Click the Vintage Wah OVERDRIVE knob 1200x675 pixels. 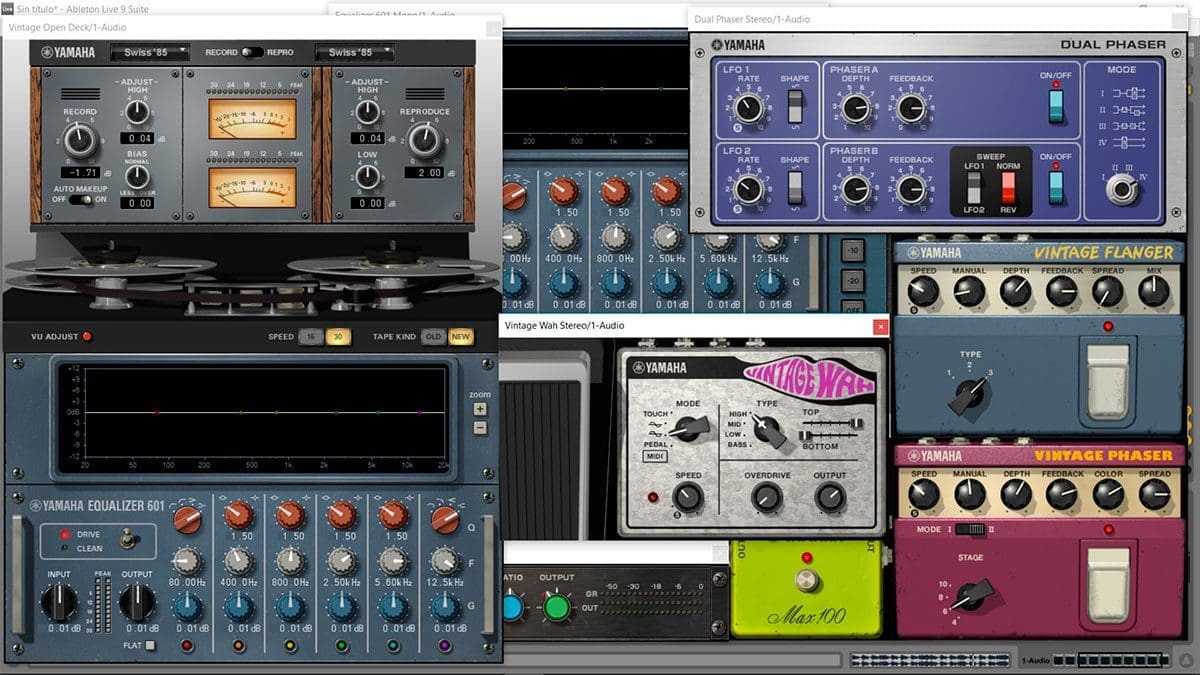click(x=766, y=496)
